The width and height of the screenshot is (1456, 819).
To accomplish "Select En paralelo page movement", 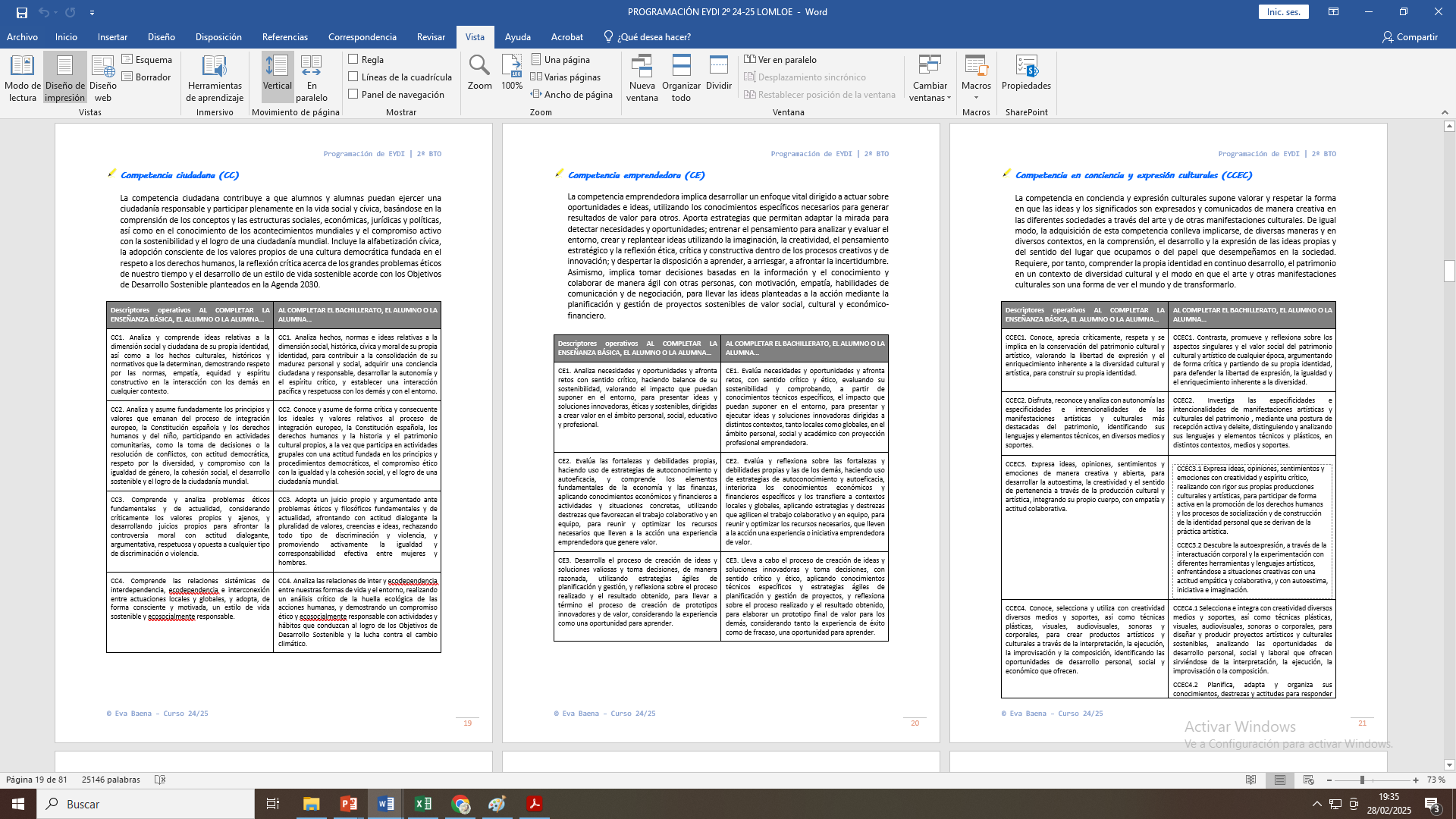I will (311, 77).
